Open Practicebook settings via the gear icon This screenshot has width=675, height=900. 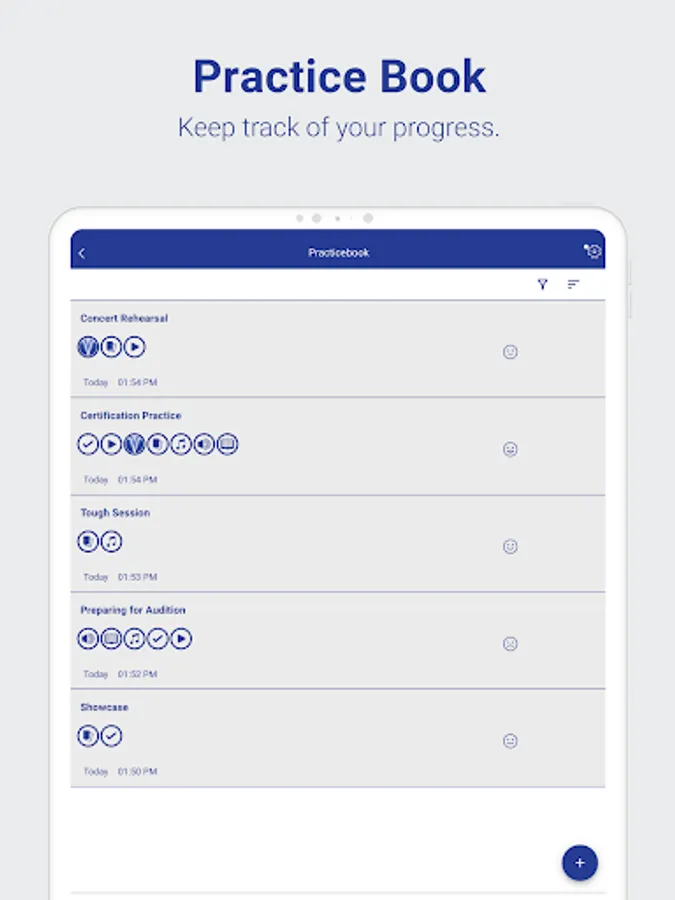pyautogui.click(x=592, y=252)
